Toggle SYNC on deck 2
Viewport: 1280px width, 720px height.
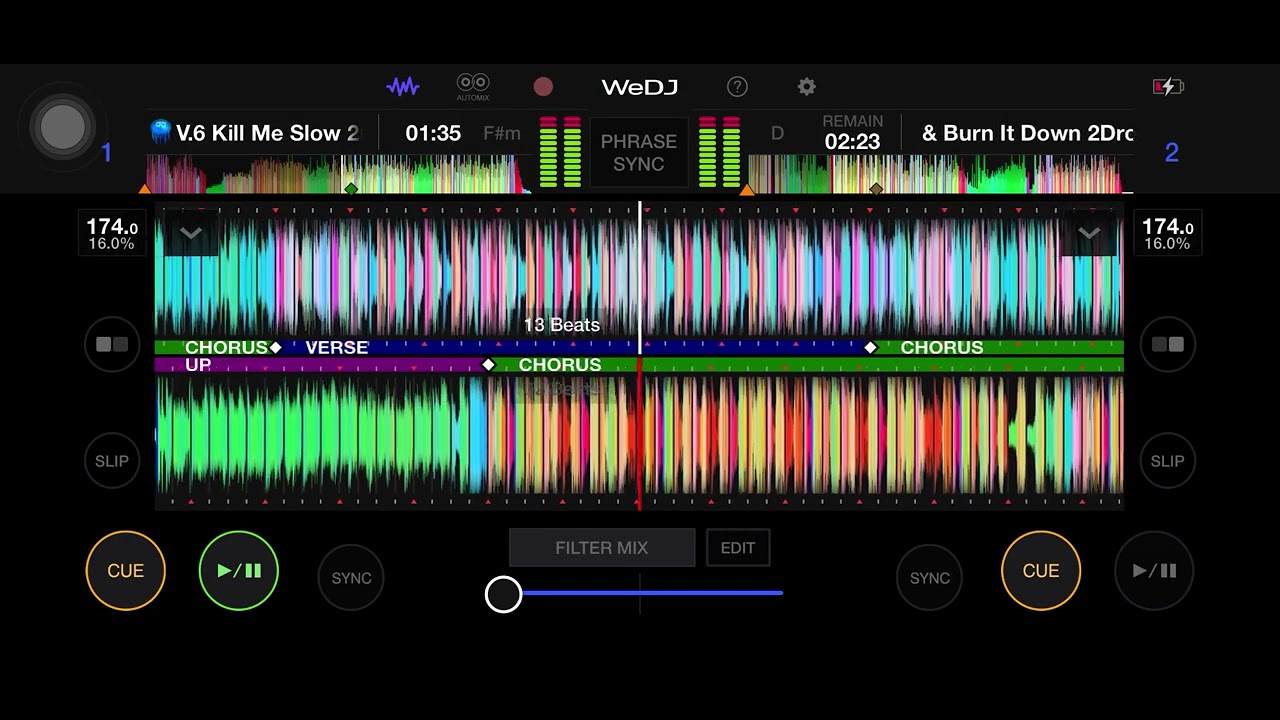(x=929, y=578)
